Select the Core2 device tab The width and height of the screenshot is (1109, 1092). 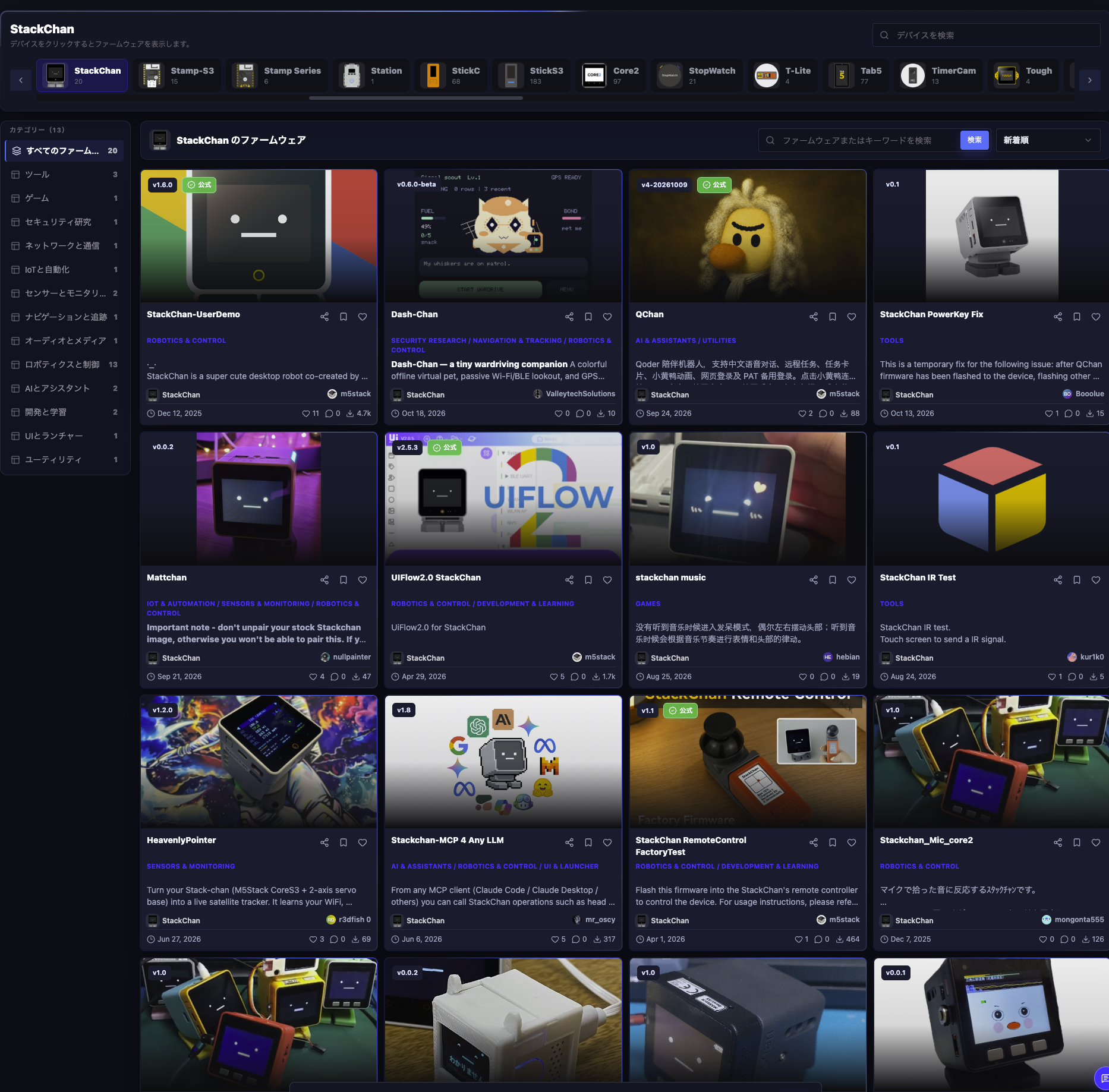point(611,75)
